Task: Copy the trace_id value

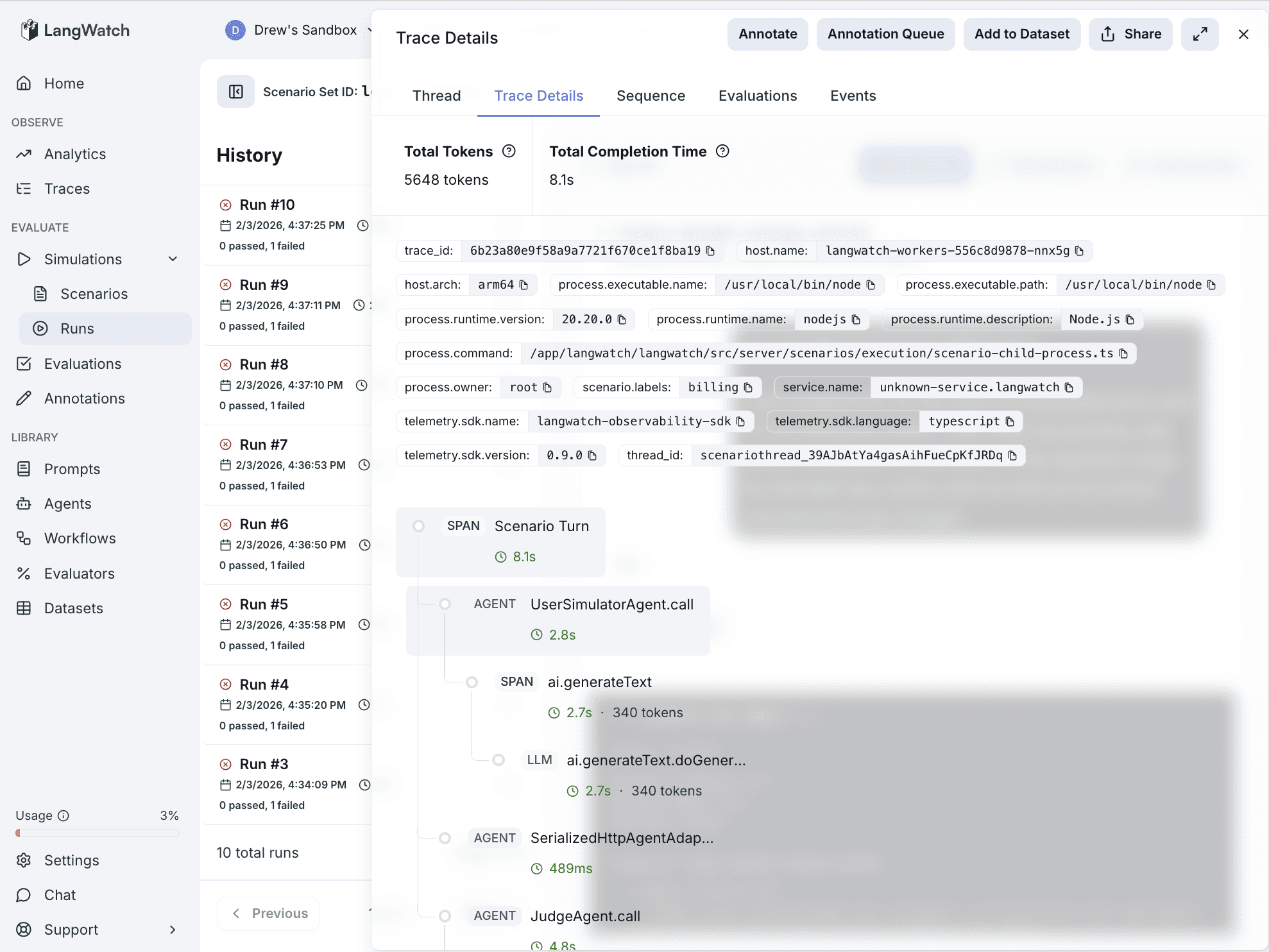Action: (x=710, y=251)
